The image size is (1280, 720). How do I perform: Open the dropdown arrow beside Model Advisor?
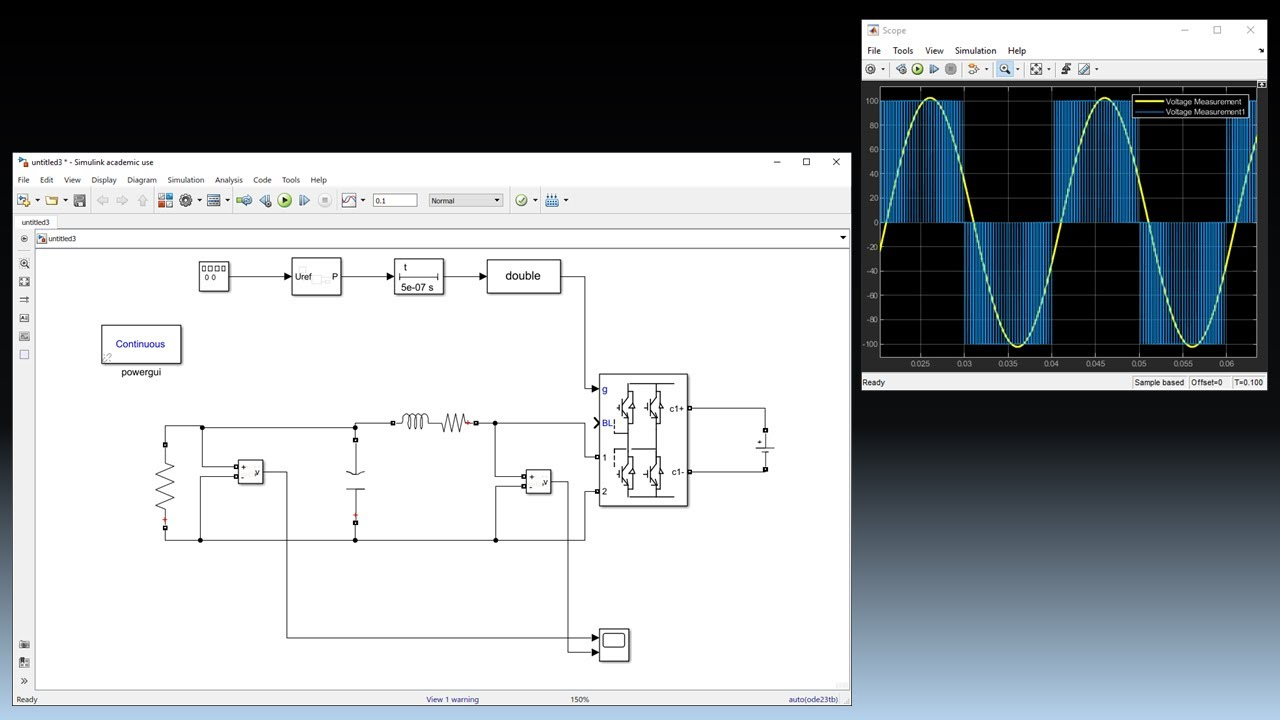[x=535, y=200]
